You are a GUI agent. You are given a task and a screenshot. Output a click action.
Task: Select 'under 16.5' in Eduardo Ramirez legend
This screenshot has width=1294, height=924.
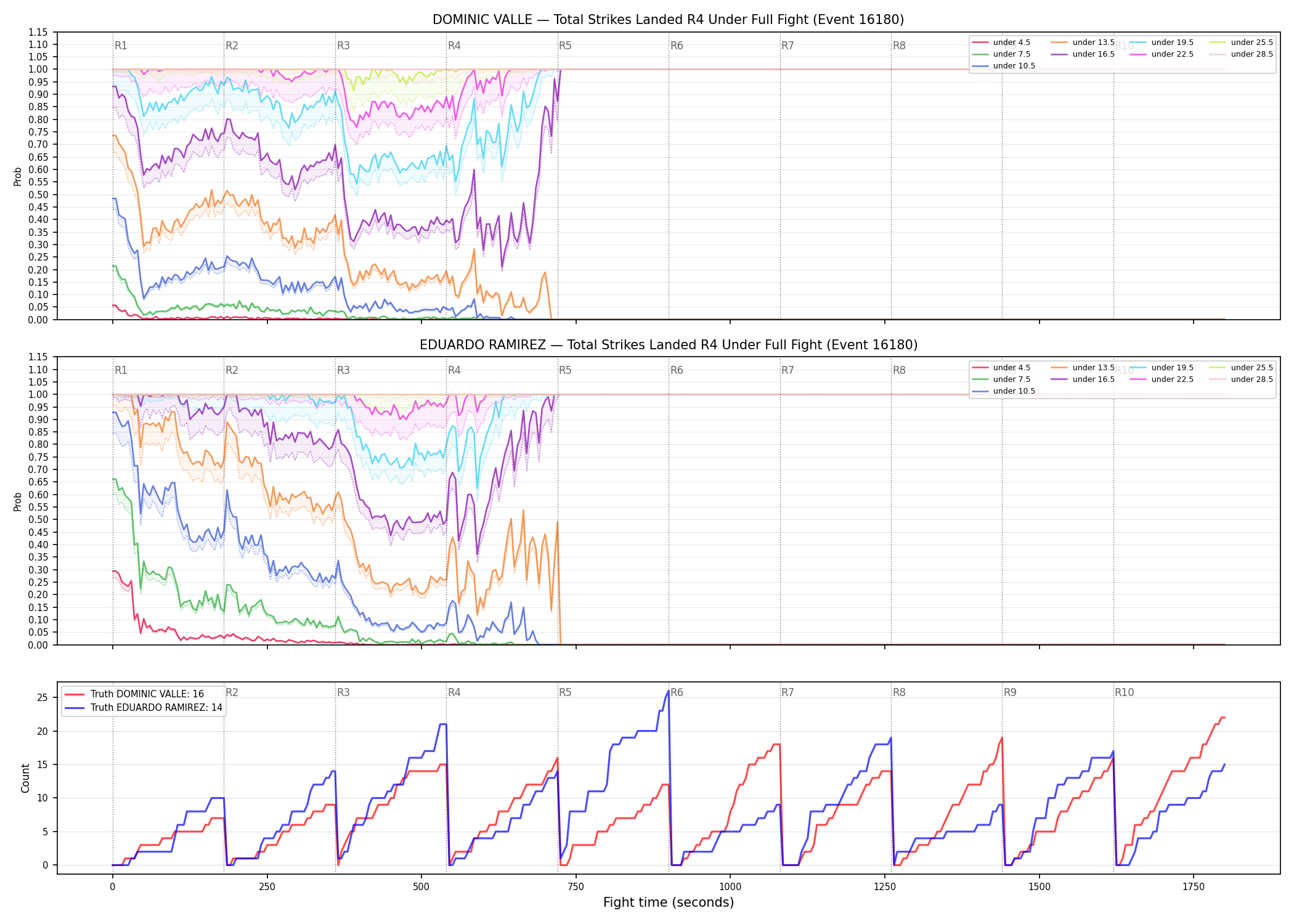(1083, 379)
